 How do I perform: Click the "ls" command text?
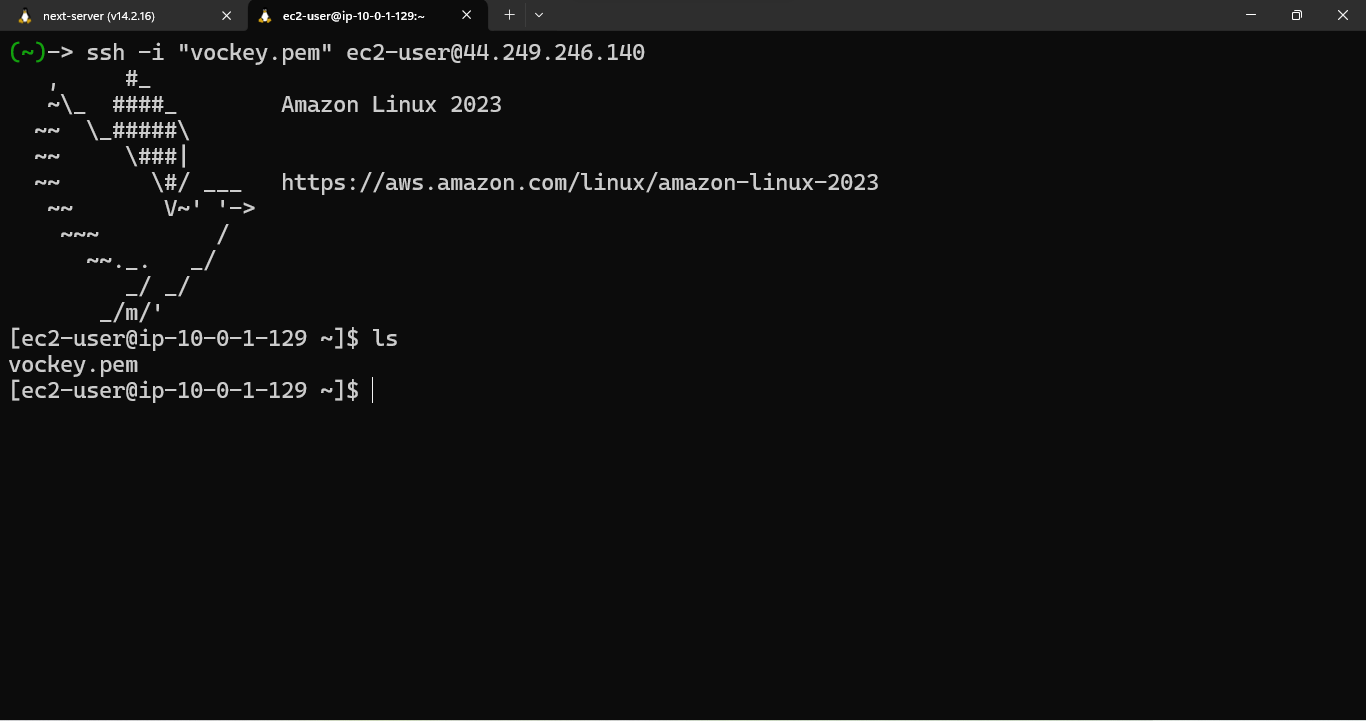(x=385, y=338)
